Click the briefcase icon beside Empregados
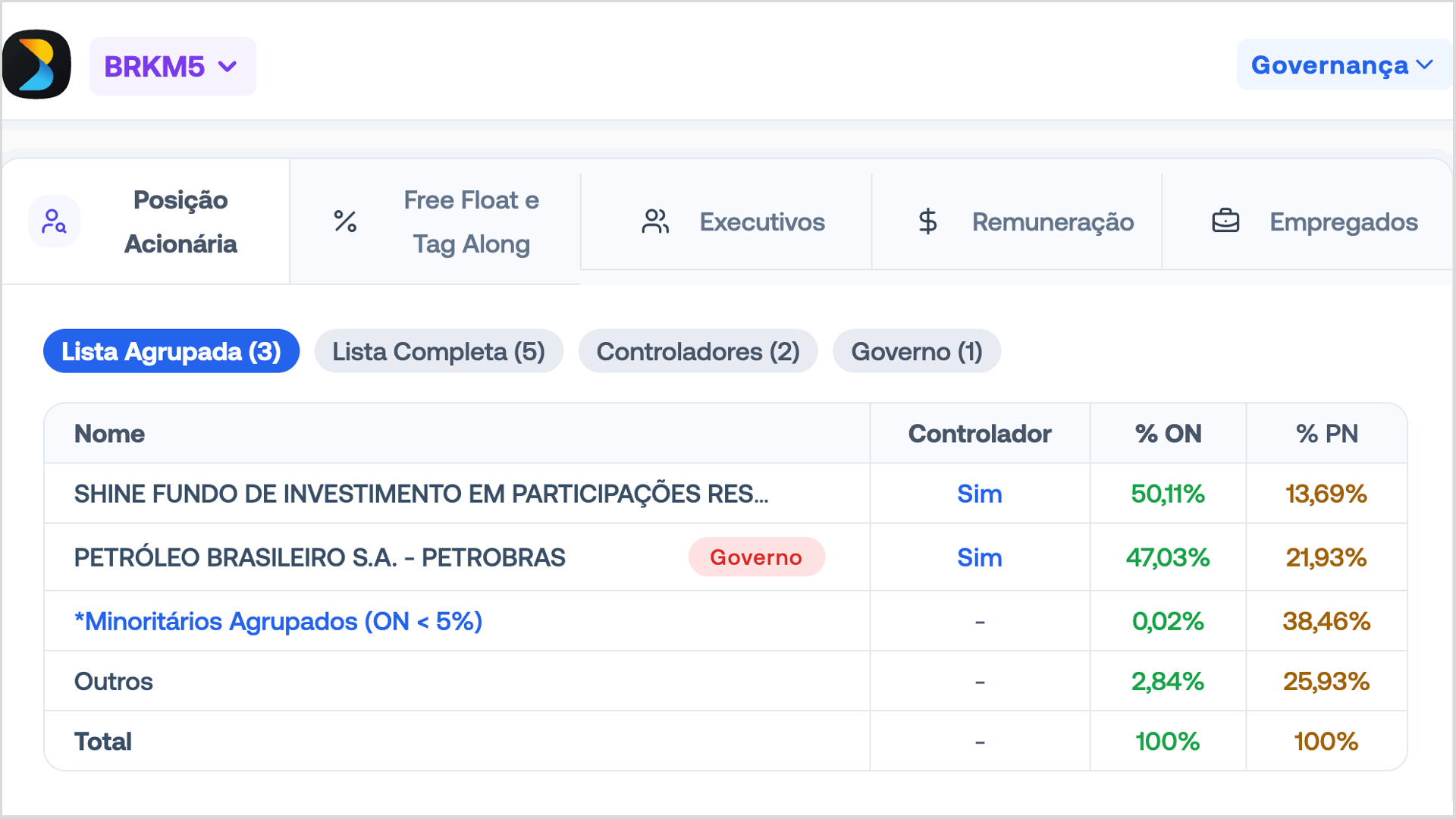1456x819 pixels. (x=1225, y=221)
